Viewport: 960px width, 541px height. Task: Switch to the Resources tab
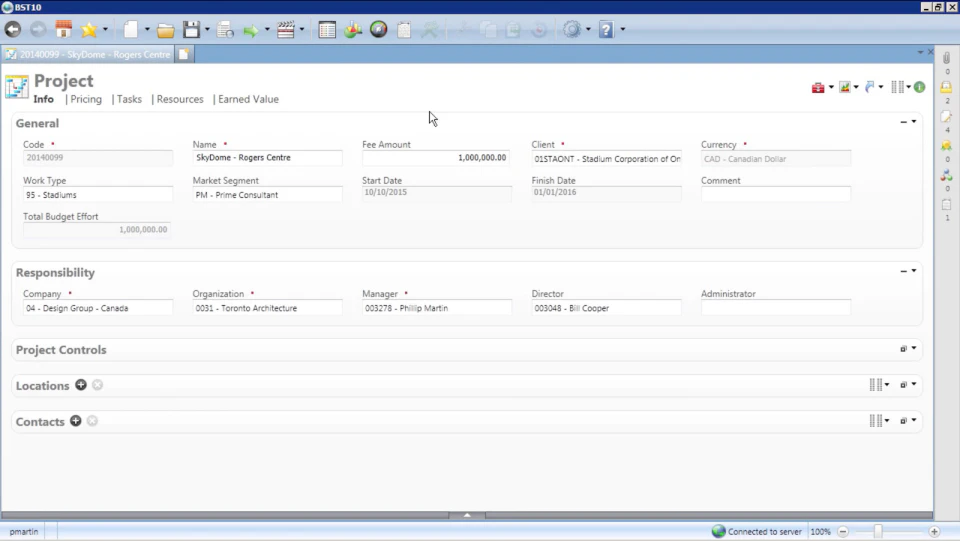click(180, 99)
